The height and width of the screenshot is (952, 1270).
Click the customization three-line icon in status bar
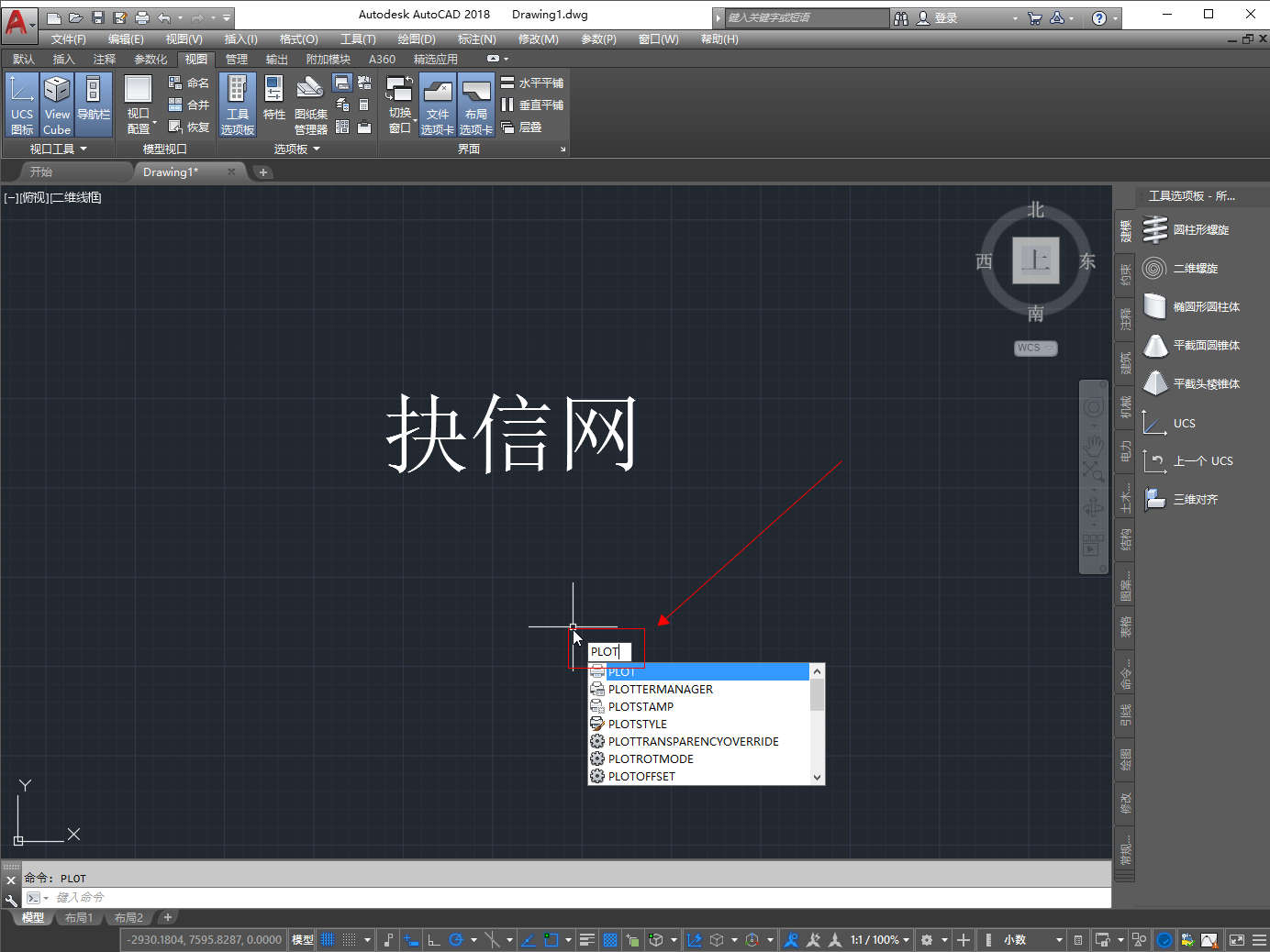coord(1259,940)
